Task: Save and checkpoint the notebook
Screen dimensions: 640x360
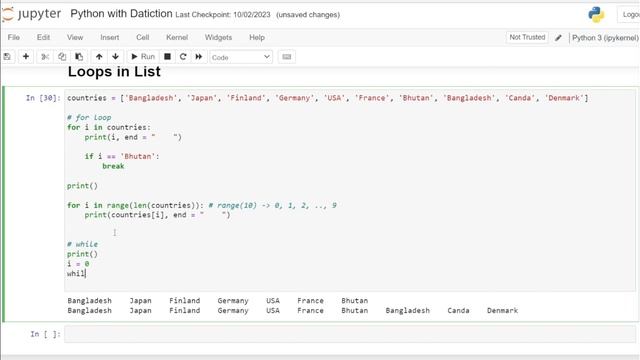Action: click(7, 57)
